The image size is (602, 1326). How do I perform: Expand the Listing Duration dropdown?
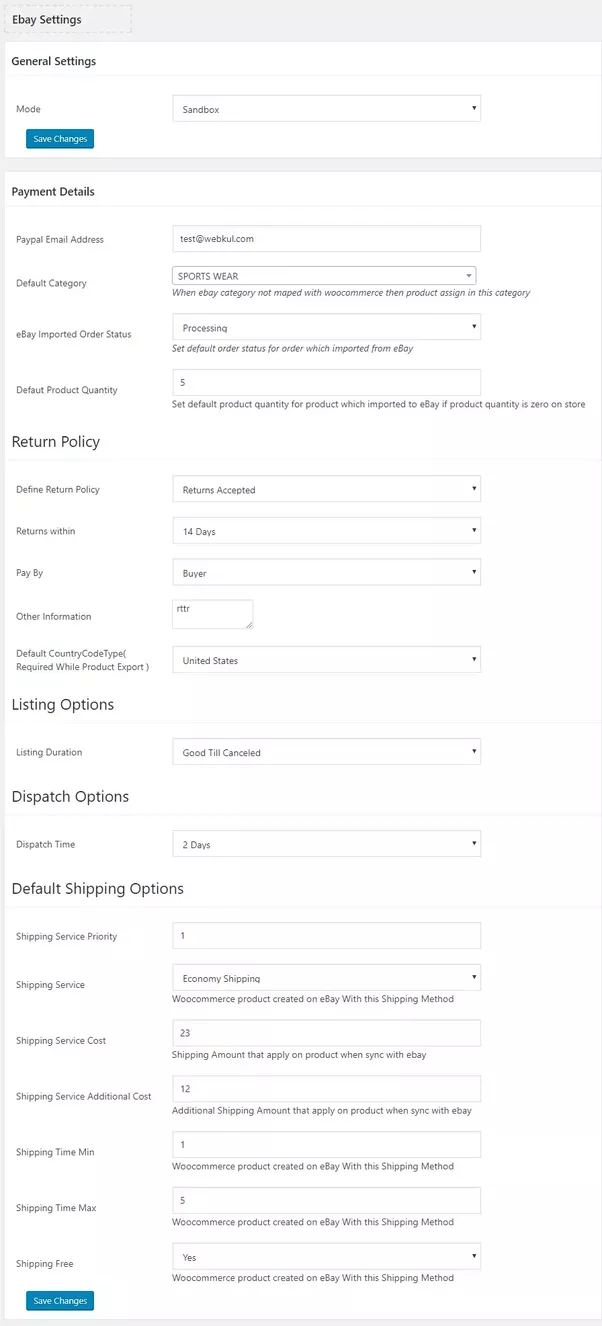(x=326, y=752)
